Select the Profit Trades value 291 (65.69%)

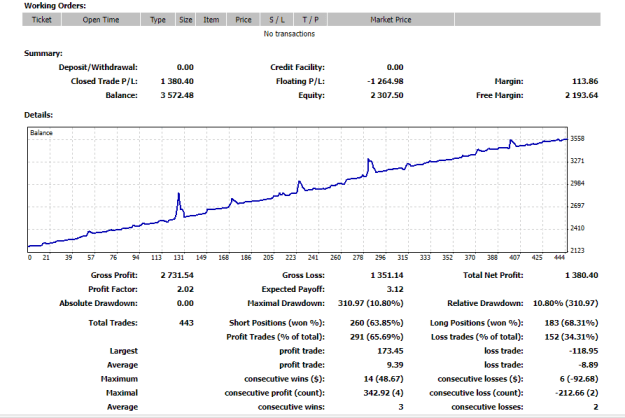point(377,337)
